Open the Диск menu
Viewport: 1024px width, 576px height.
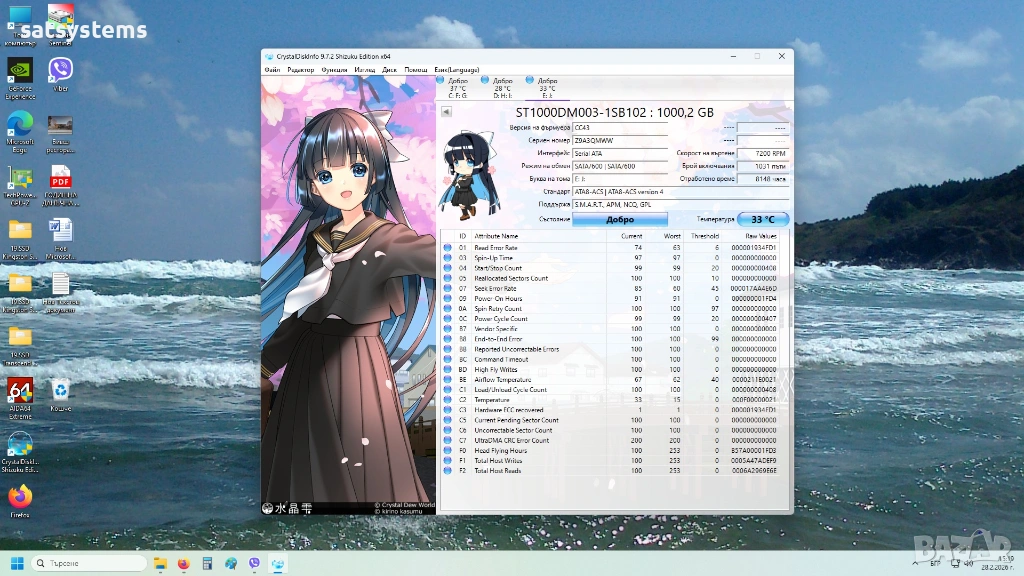click(389, 70)
